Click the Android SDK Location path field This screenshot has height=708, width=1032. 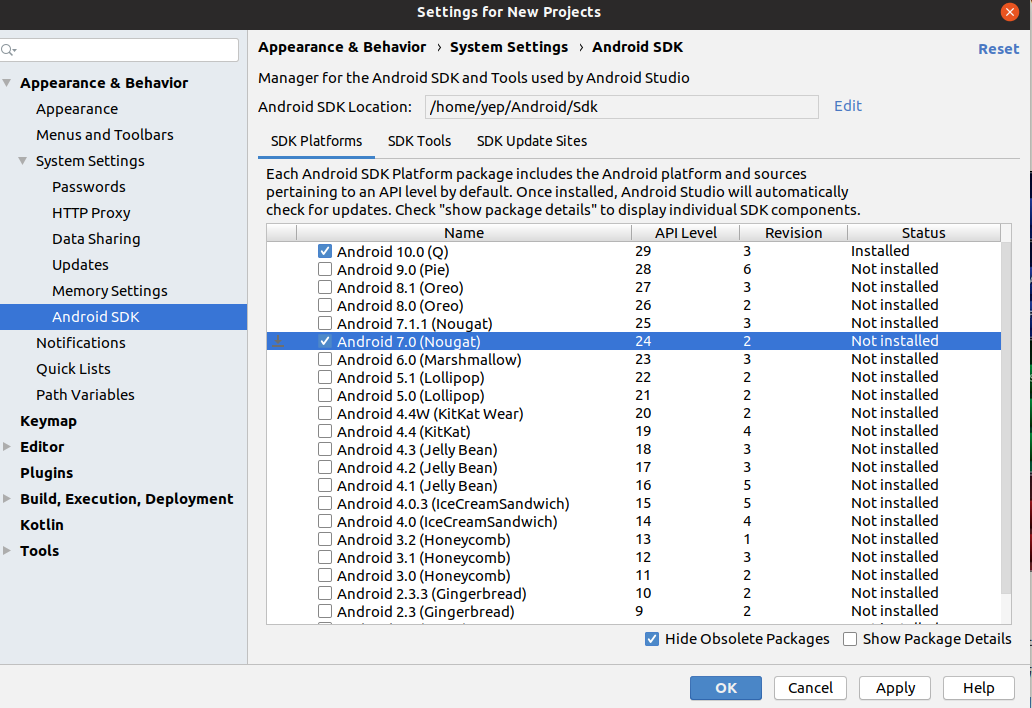pos(622,107)
